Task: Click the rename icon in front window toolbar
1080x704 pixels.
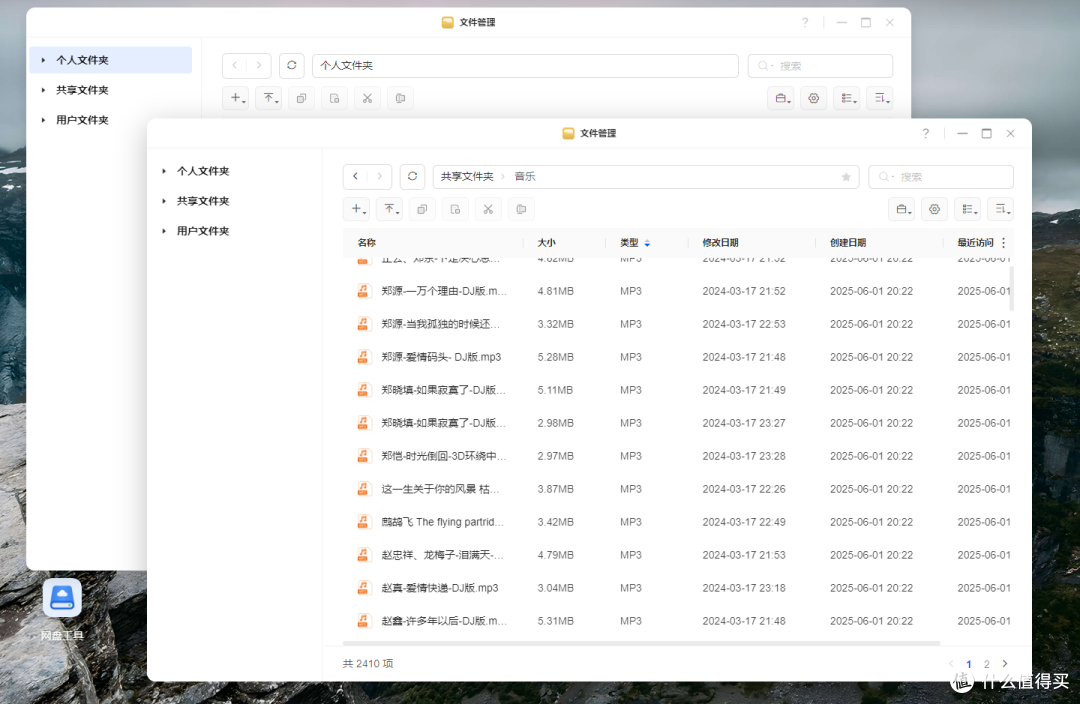Action: tap(521, 209)
